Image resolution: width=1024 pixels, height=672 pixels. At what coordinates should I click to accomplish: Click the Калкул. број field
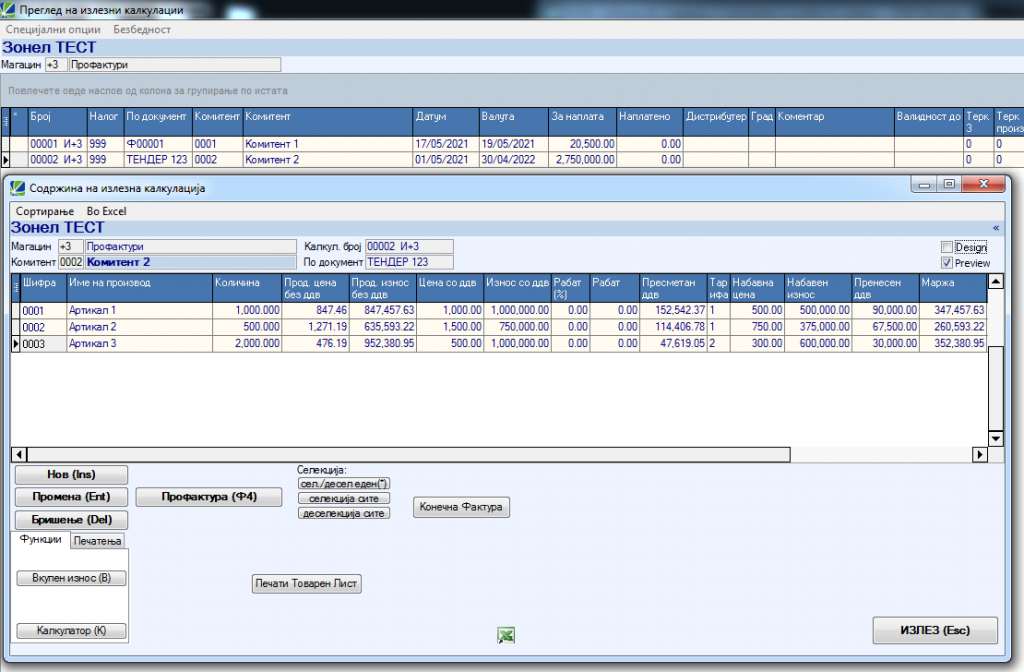pyautogui.click(x=409, y=246)
